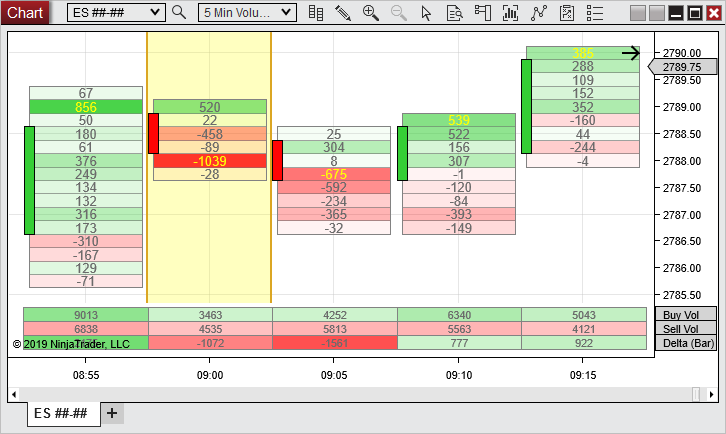
Task: Click the zoom out magnifier
Action: tap(399, 12)
